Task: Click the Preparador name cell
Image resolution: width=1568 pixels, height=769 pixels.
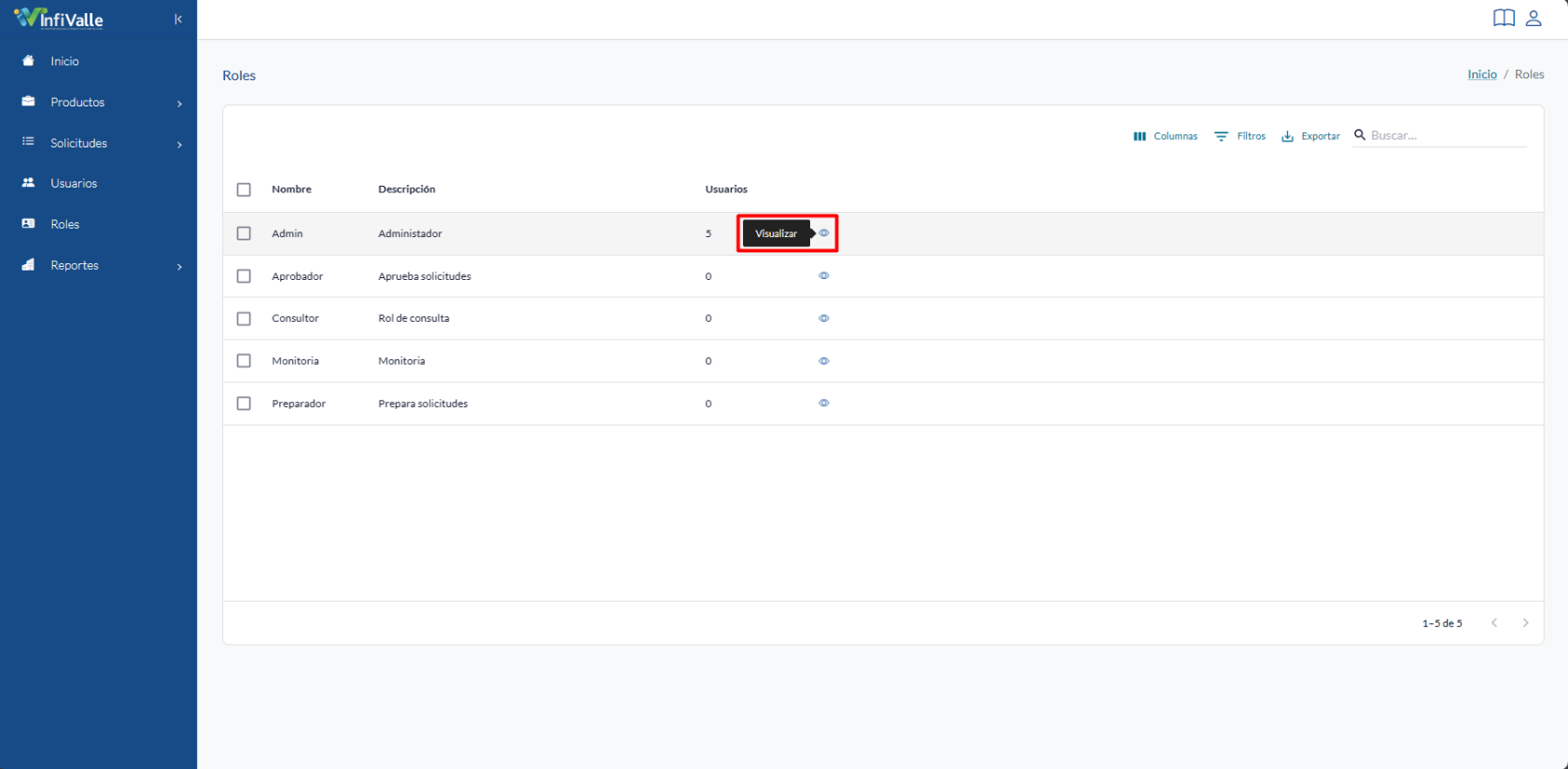Action: click(299, 403)
